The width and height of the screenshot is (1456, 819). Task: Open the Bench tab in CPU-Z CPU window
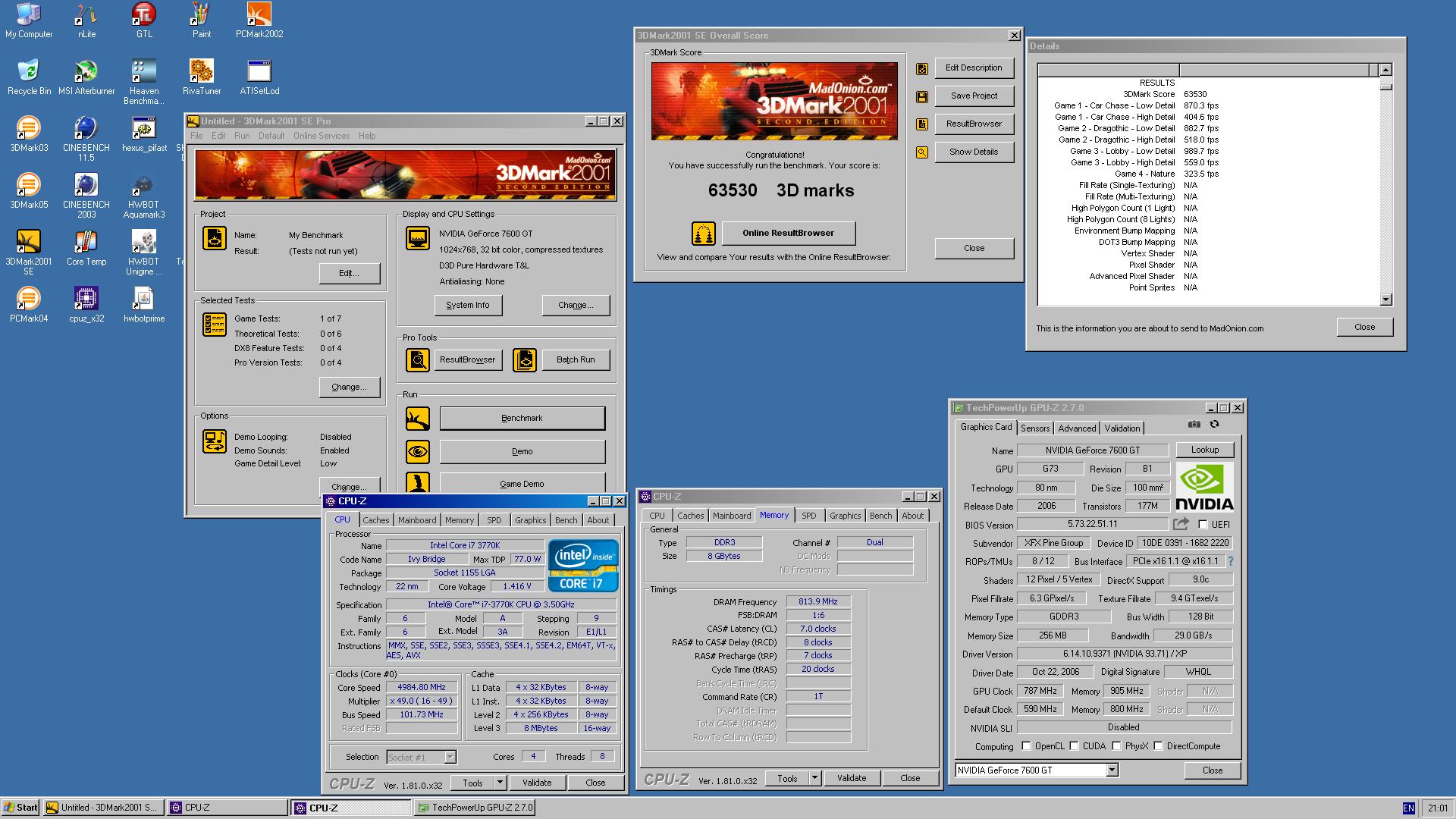(566, 520)
